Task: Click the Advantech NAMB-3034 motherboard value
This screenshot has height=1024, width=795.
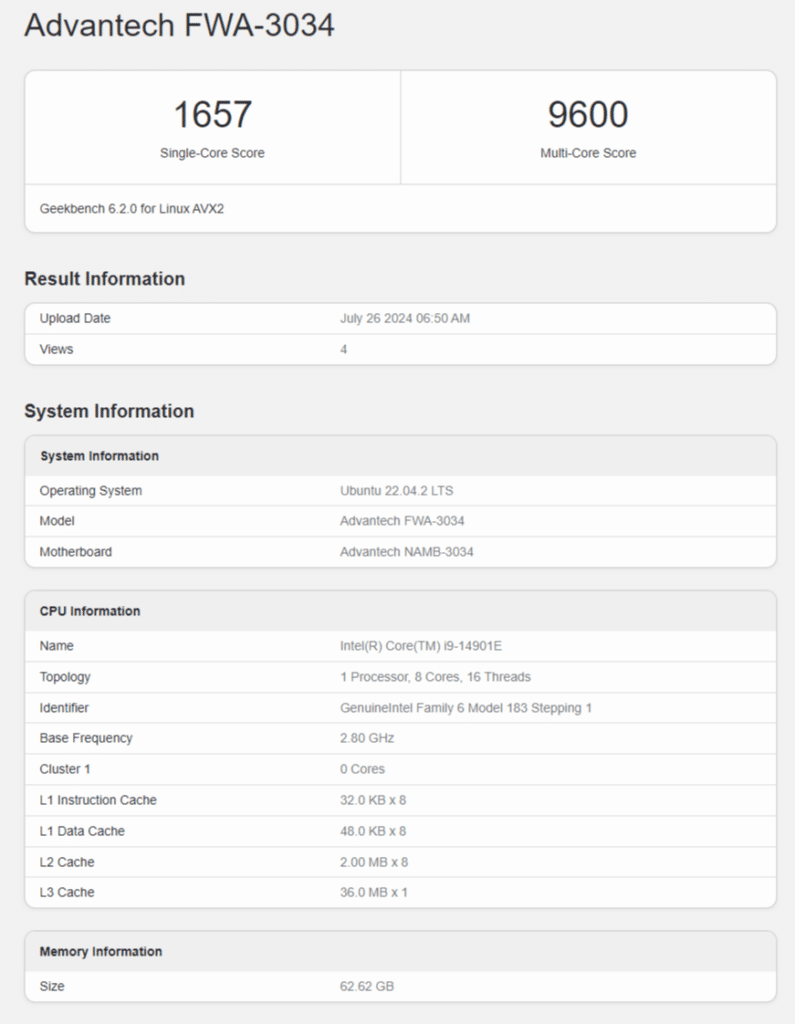Action: 407,552
